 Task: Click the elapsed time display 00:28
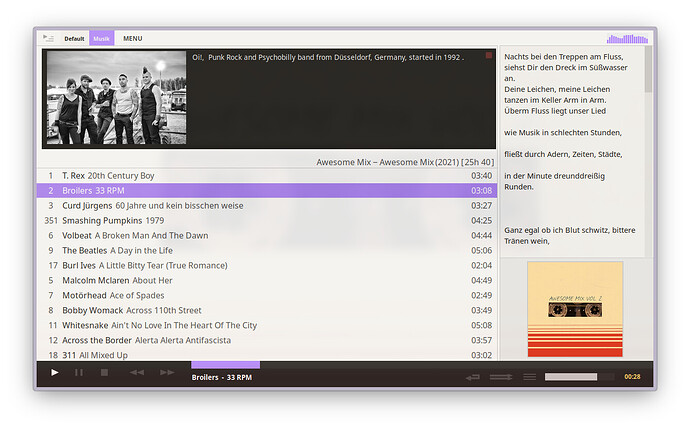click(x=632, y=377)
